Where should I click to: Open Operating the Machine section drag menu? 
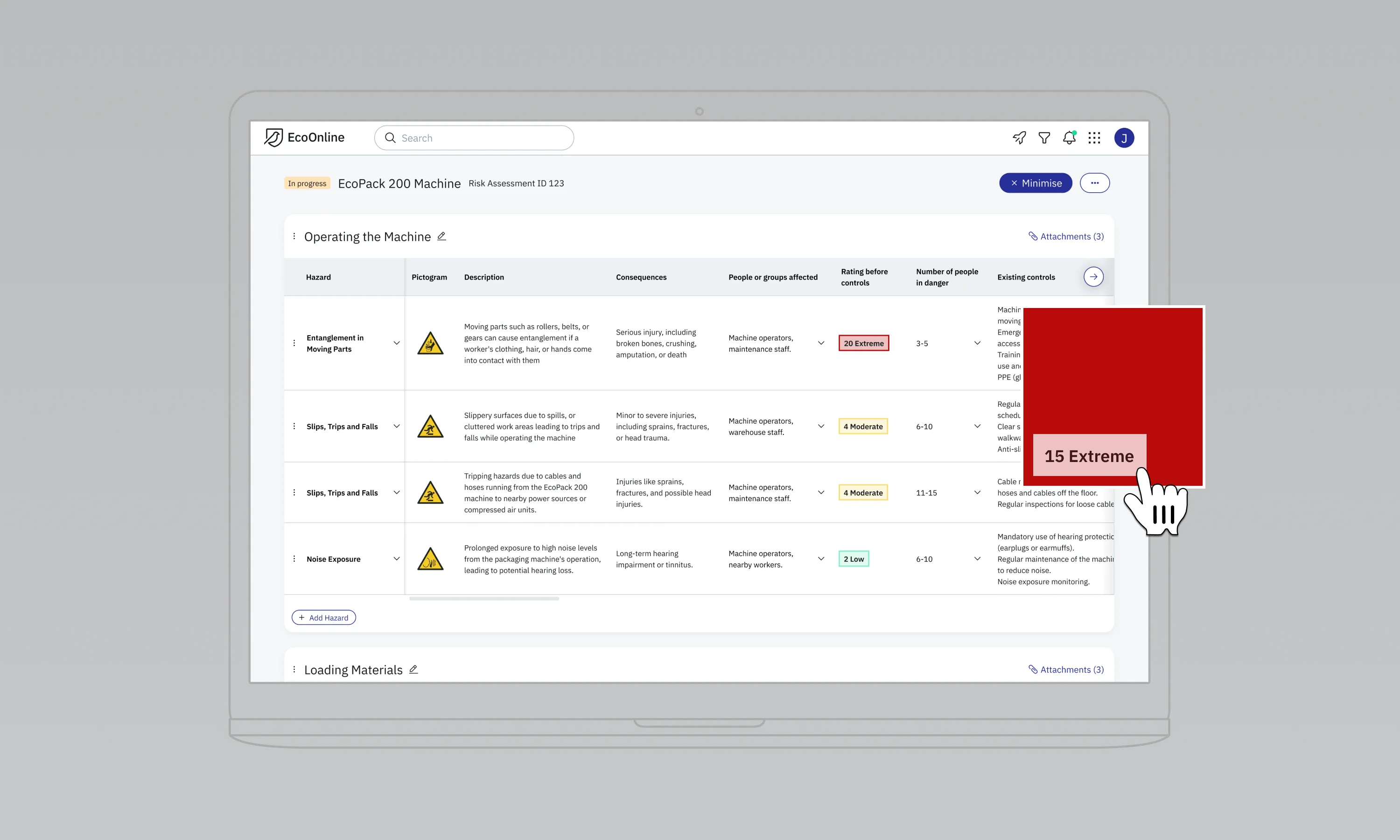coord(294,236)
